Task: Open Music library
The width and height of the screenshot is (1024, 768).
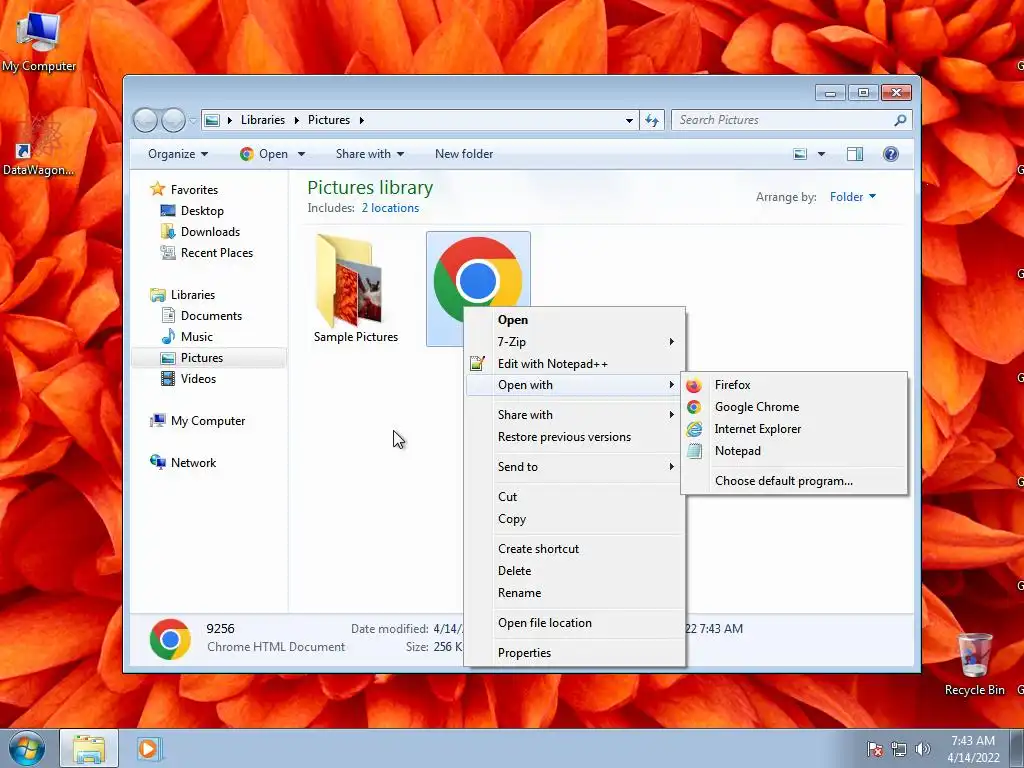Action: click(196, 336)
